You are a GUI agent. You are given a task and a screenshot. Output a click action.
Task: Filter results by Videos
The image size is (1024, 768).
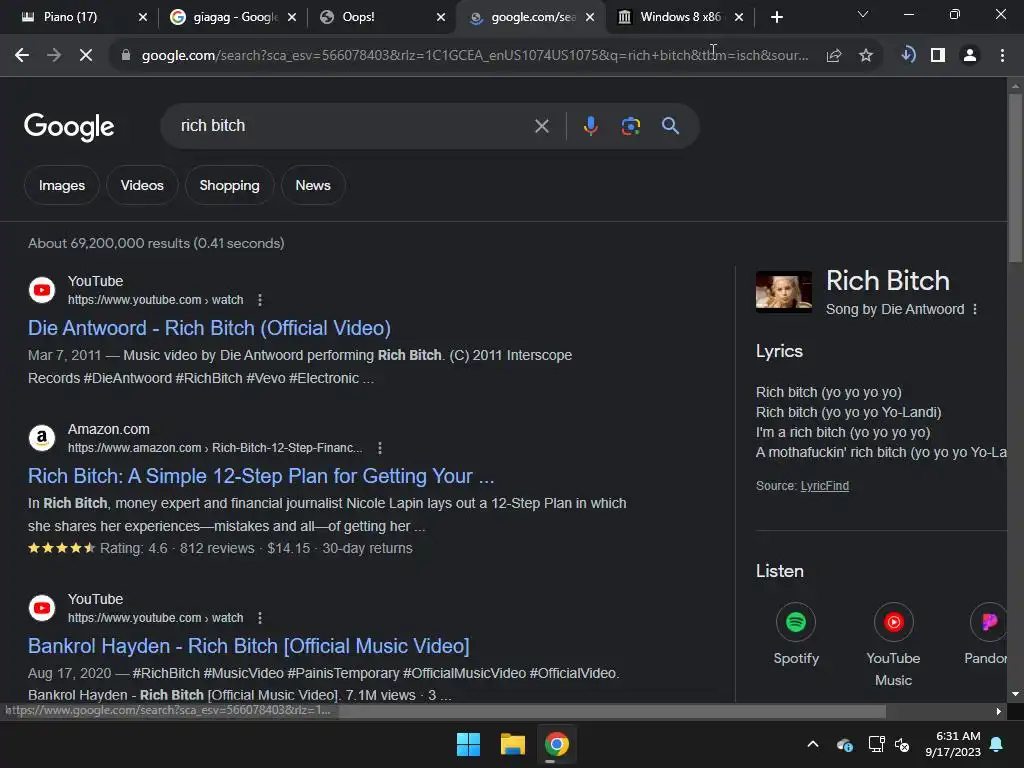[142, 185]
